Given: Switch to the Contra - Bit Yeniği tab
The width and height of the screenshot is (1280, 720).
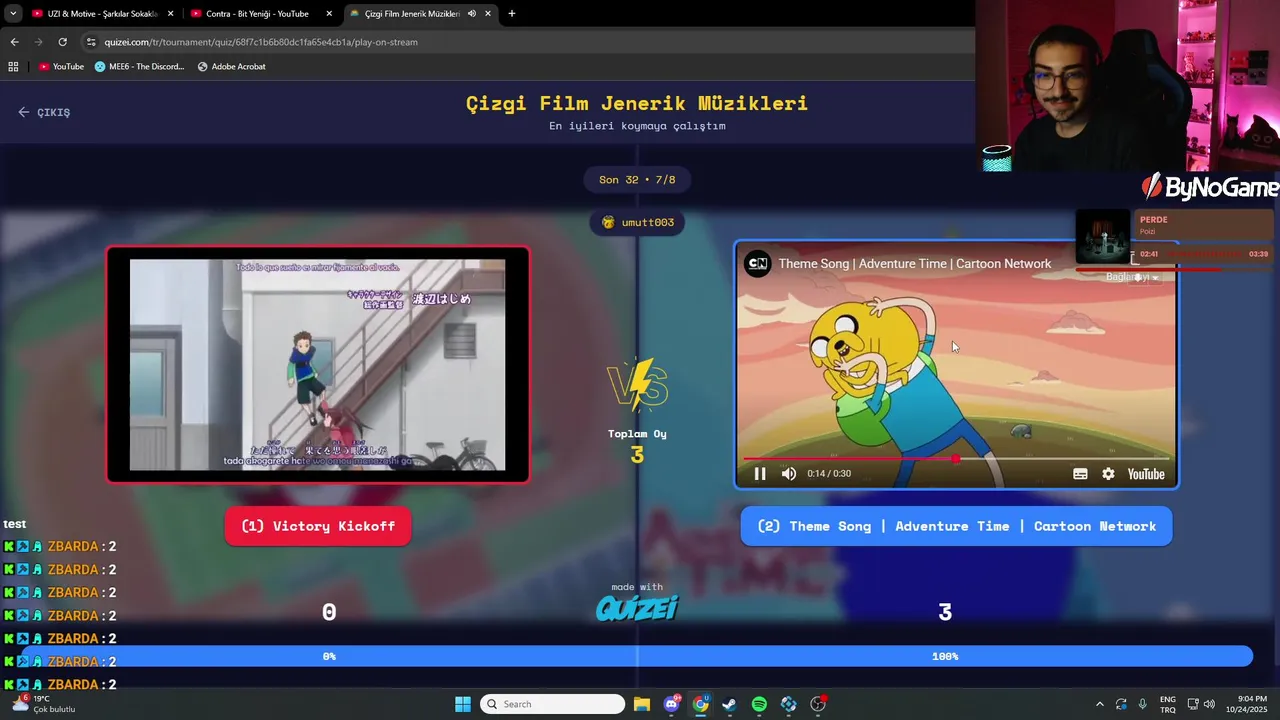Looking at the screenshot, I should (x=260, y=14).
